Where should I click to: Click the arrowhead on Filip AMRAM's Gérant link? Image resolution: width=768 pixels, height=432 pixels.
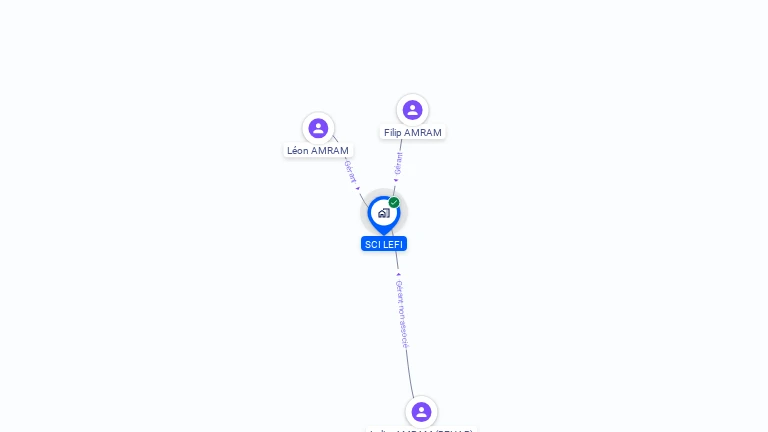click(x=396, y=180)
